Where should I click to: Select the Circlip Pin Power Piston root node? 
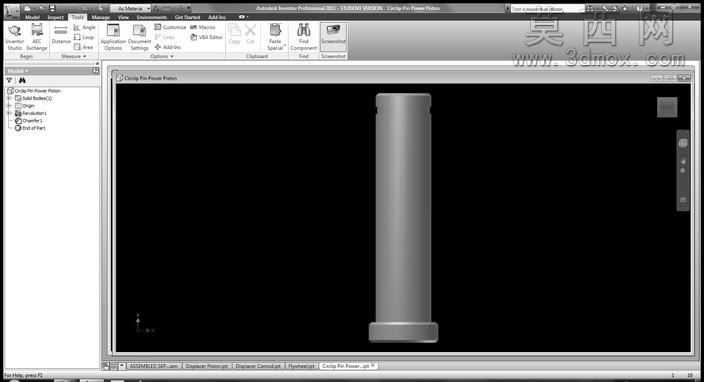tap(34, 91)
